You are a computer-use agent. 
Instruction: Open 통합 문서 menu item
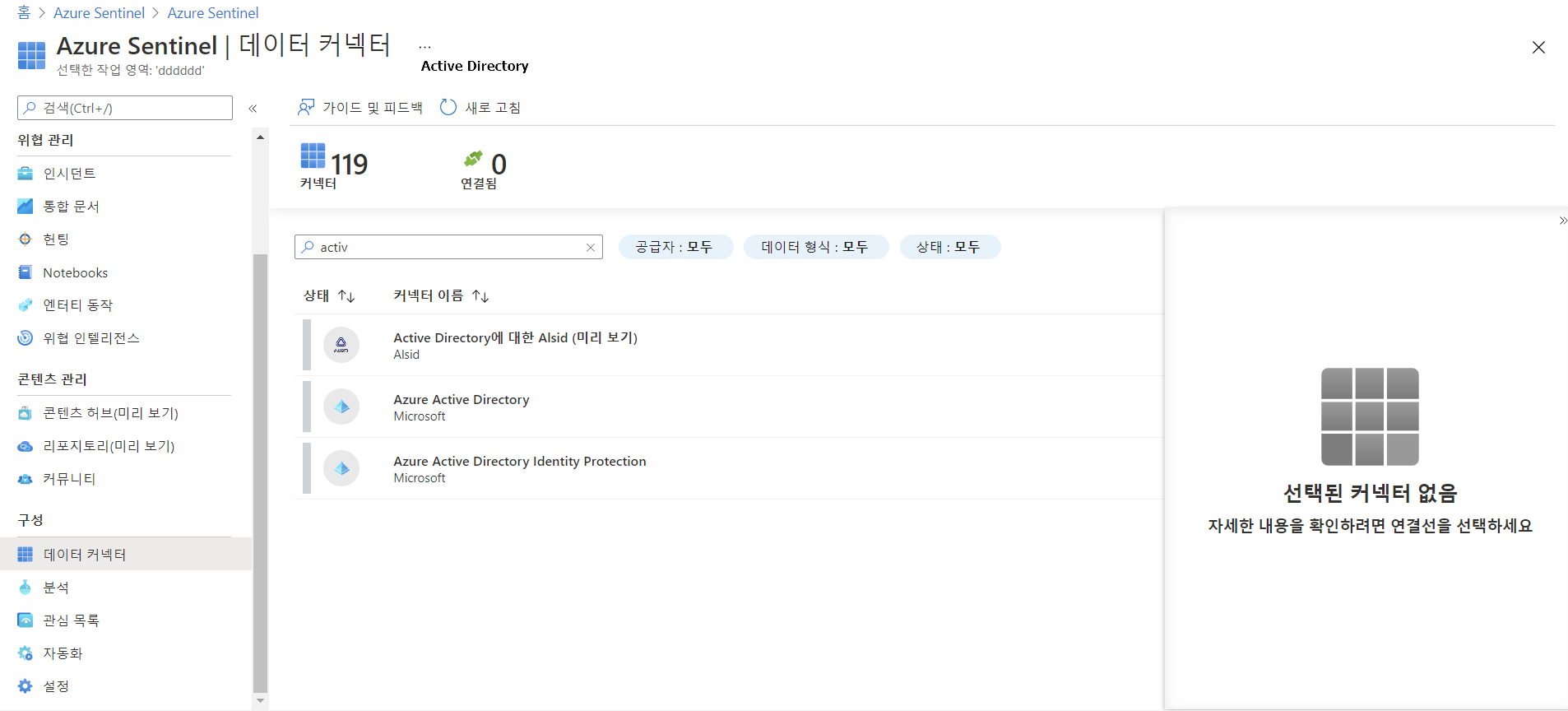tap(71, 207)
